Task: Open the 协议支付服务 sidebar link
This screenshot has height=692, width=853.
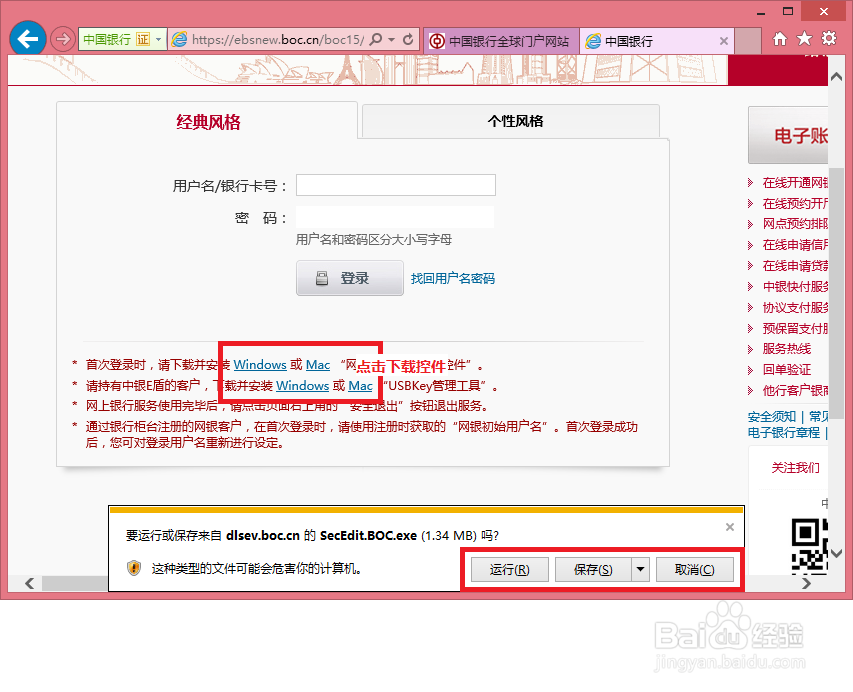Action: coord(795,307)
